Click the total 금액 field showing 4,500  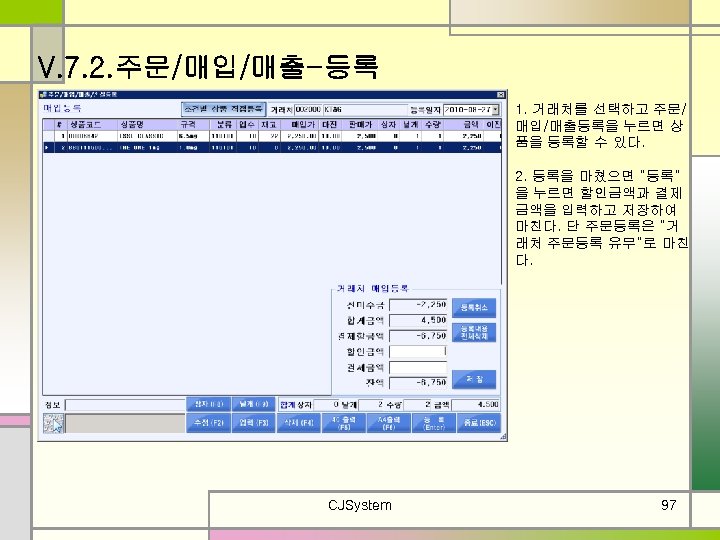pyautogui.click(x=476, y=405)
